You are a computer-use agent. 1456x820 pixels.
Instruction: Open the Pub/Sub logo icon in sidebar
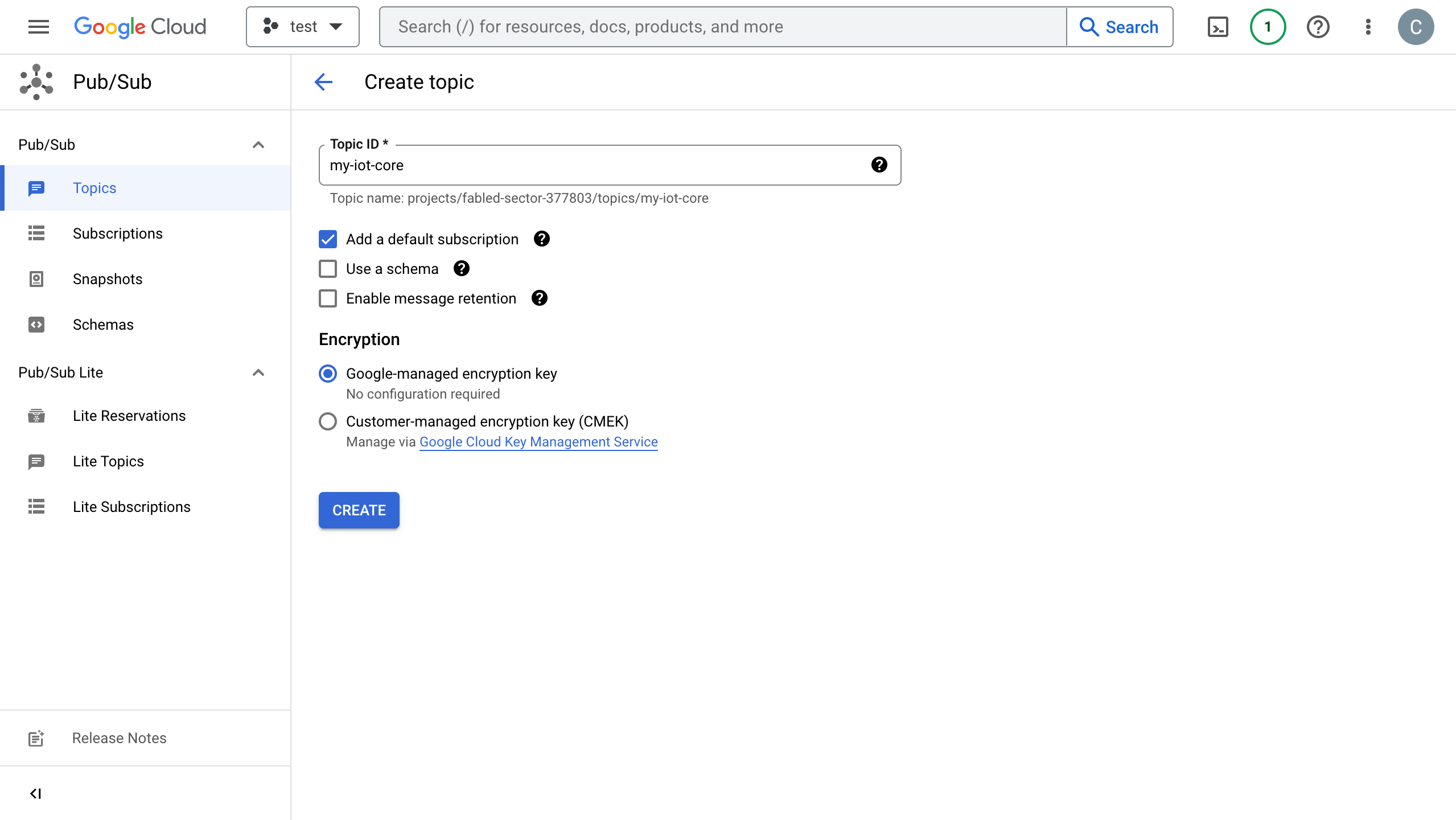pyautogui.click(x=36, y=81)
